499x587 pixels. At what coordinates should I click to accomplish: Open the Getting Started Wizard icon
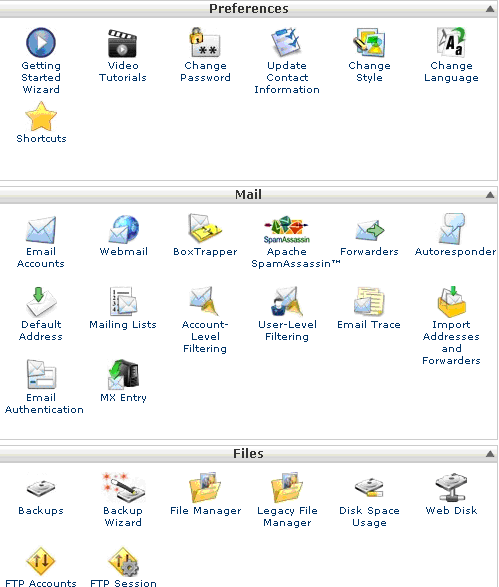coord(41,42)
